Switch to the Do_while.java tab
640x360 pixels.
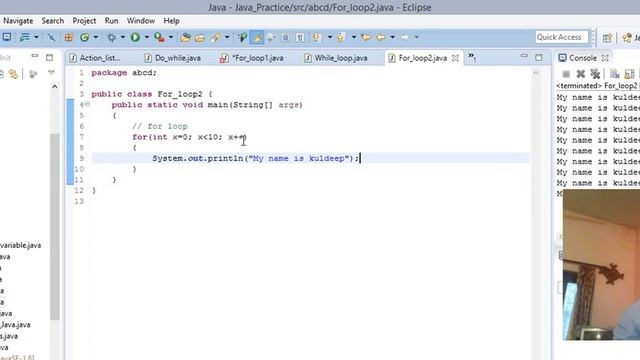coord(173,58)
